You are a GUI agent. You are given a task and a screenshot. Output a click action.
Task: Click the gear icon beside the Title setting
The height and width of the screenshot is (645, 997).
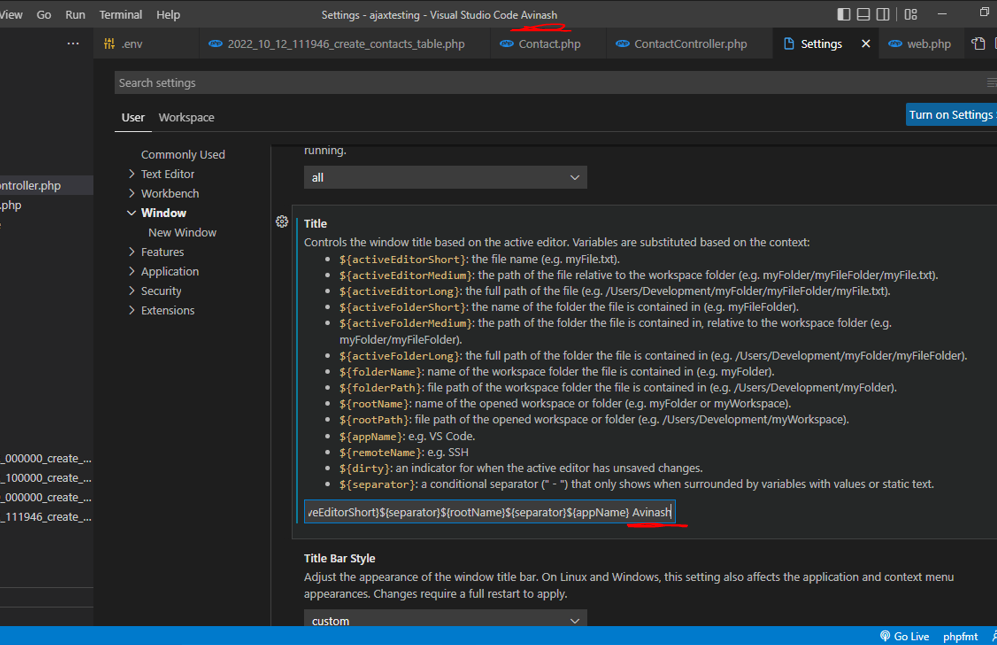point(282,221)
